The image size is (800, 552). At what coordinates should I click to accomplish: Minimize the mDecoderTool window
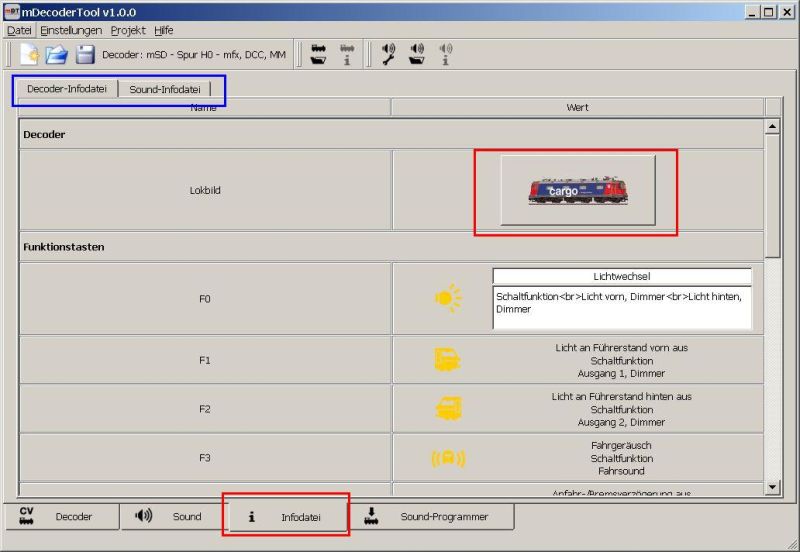[x=752, y=12]
